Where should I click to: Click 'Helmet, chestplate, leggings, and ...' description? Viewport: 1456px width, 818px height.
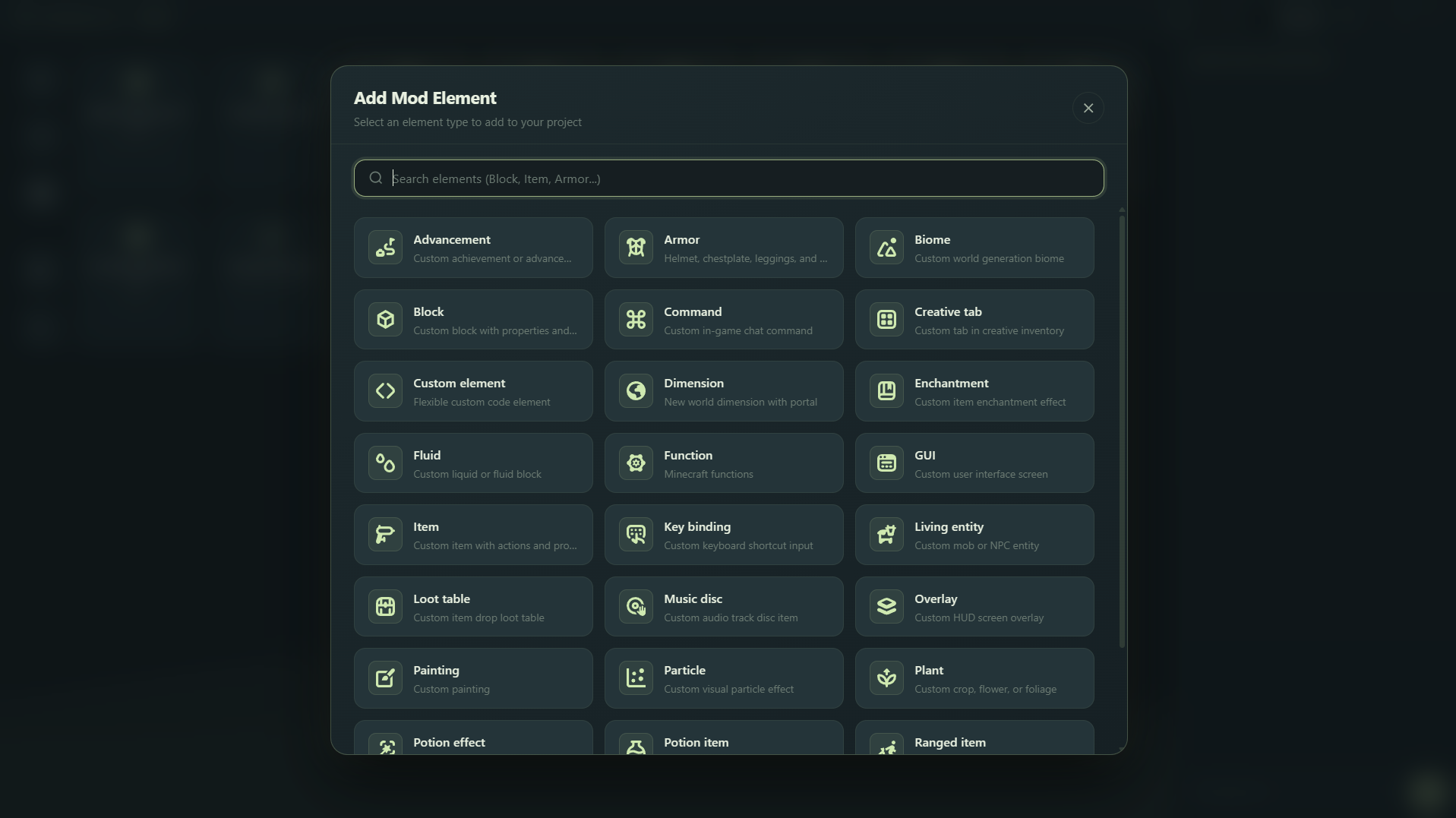(745, 259)
